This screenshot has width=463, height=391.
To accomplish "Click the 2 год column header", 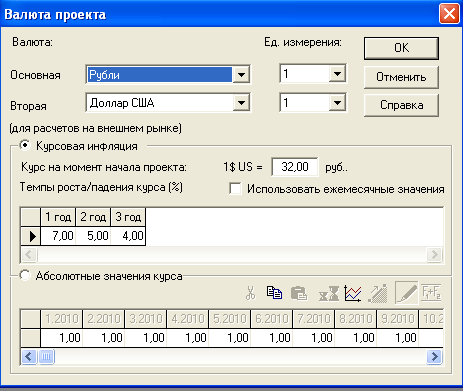I will [x=93, y=217].
